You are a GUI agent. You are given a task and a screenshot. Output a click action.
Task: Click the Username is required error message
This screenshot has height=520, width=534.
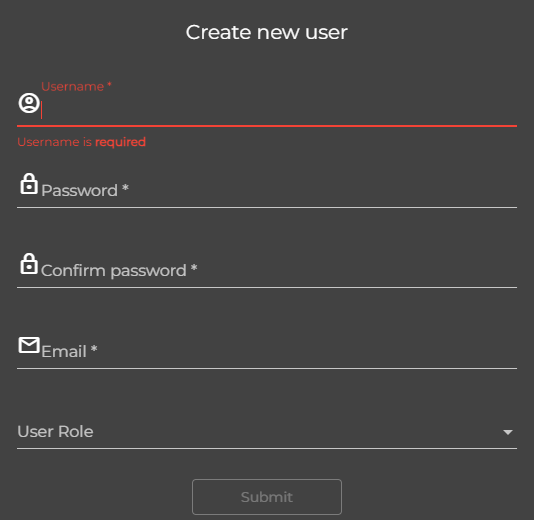coord(82,142)
